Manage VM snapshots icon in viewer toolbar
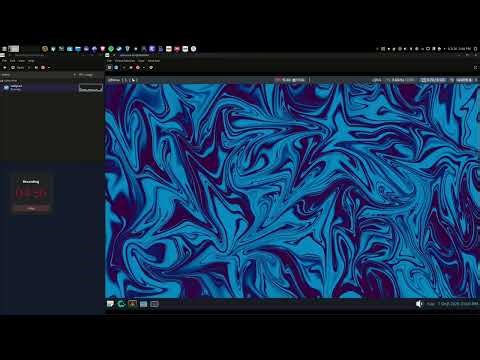This screenshot has width=480, height=360. [x=151, y=67]
